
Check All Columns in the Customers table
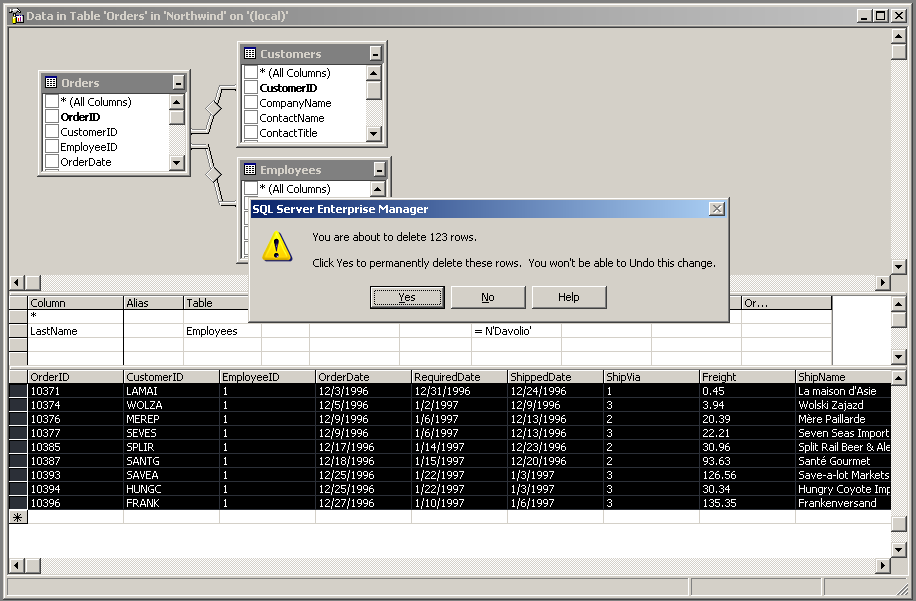pos(250,72)
